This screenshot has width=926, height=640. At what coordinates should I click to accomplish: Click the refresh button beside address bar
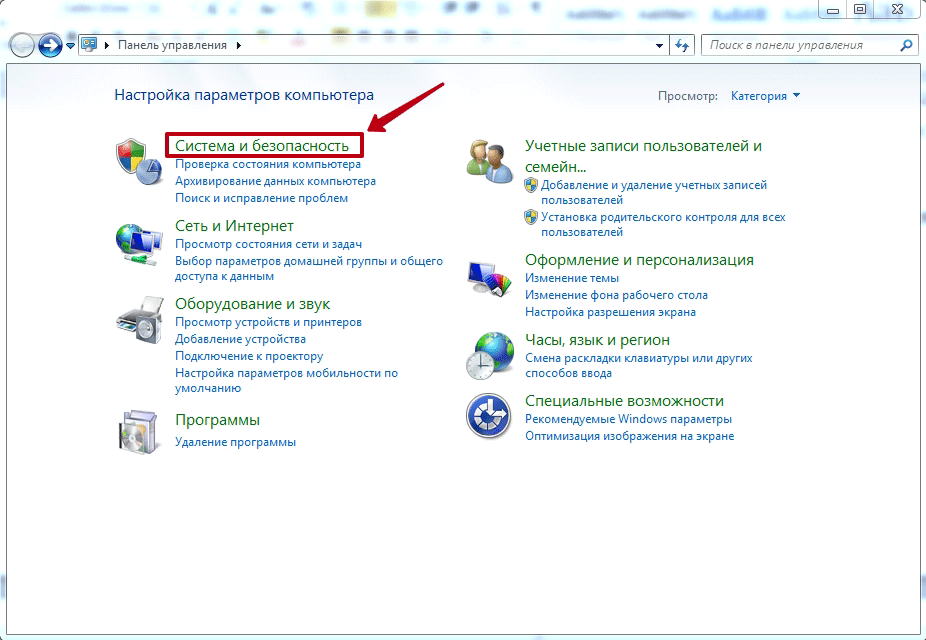coord(683,46)
